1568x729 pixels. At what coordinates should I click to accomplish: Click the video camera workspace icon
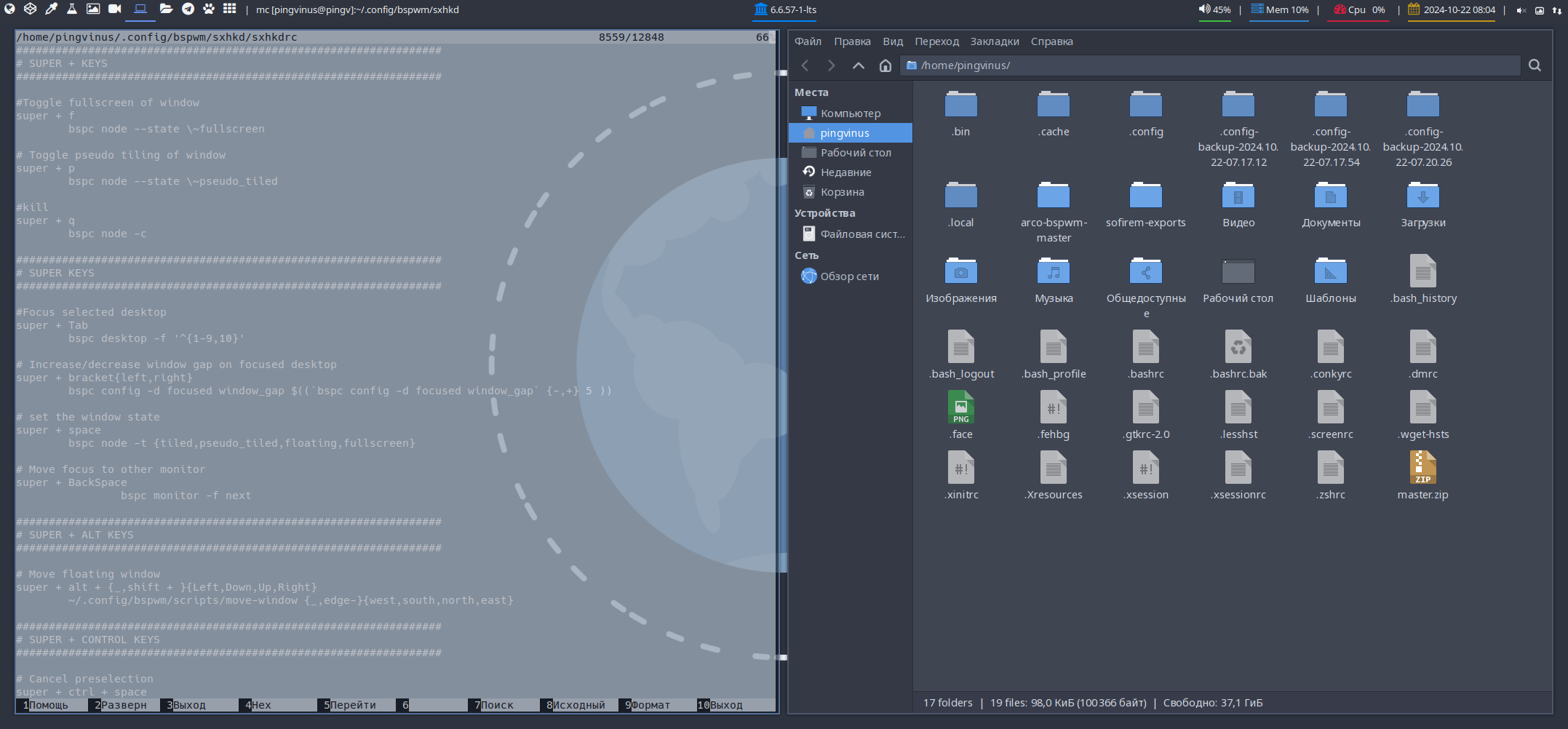tap(115, 9)
